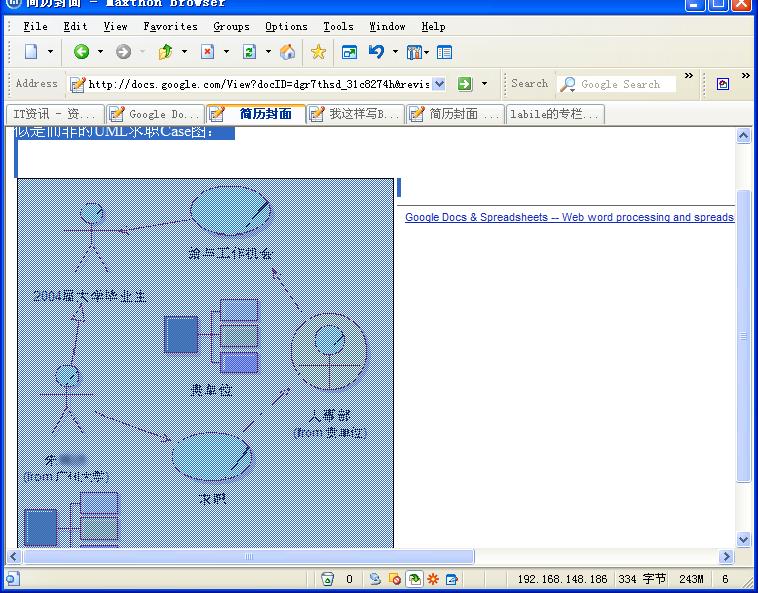Click the orange sun-shaped status bar icon

pyautogui.click(x=433, y=579)
